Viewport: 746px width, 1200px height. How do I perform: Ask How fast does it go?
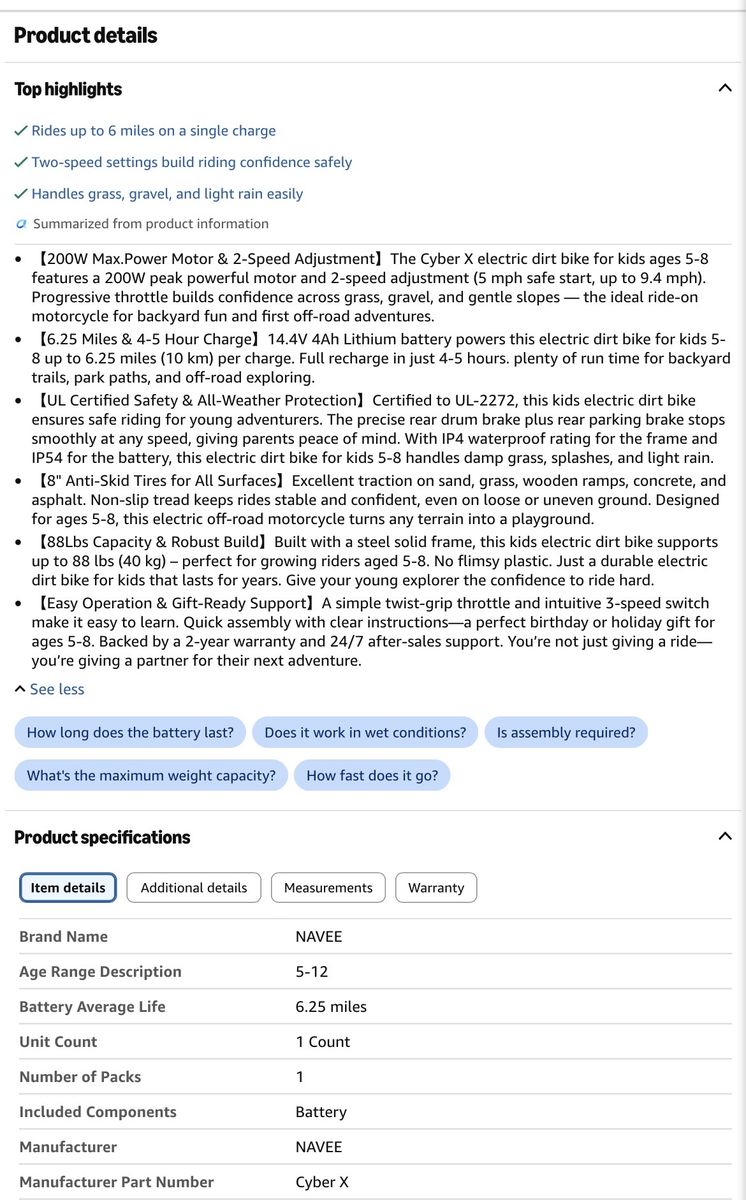coord(372,776)
